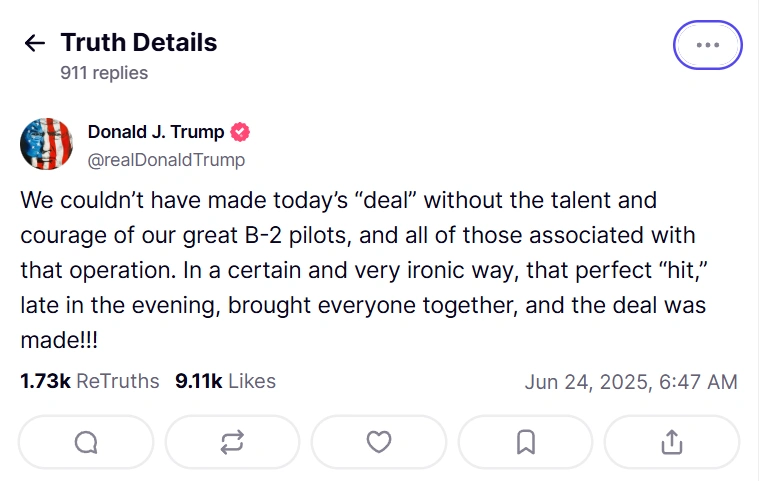Viewport: 767px width, 481px height.
Task: Like the post with the heart icon
Action: click(x=378, y=441)
